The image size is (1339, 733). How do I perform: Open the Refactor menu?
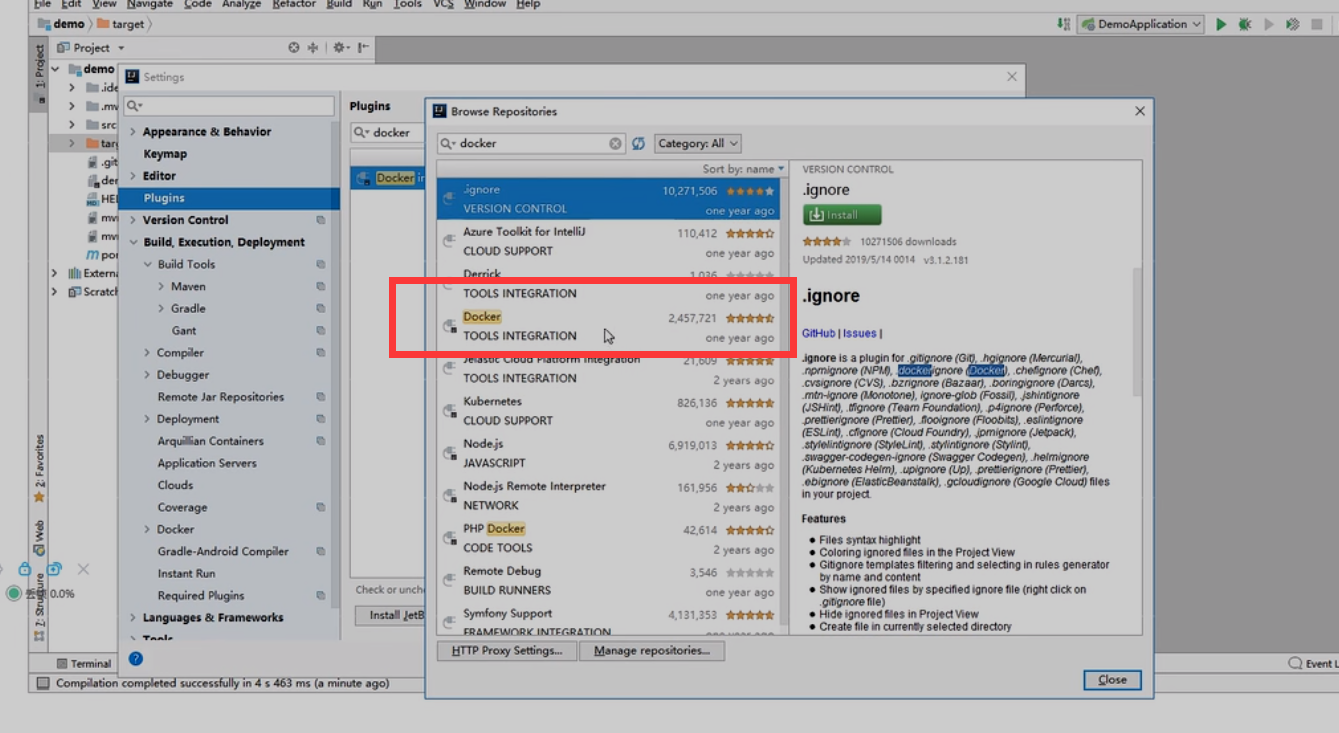click(294, 4)
